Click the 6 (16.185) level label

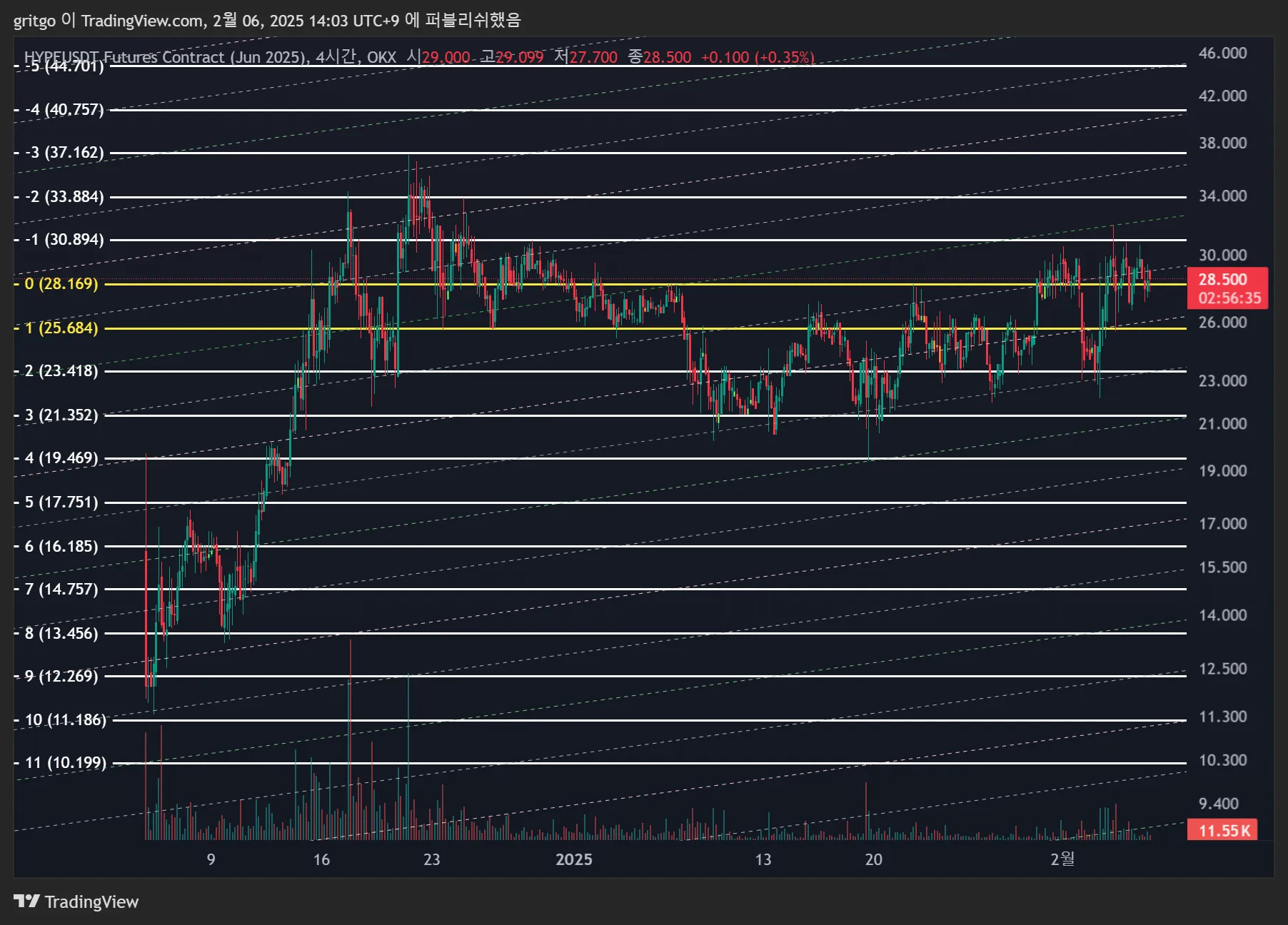(x=61, y=546)
